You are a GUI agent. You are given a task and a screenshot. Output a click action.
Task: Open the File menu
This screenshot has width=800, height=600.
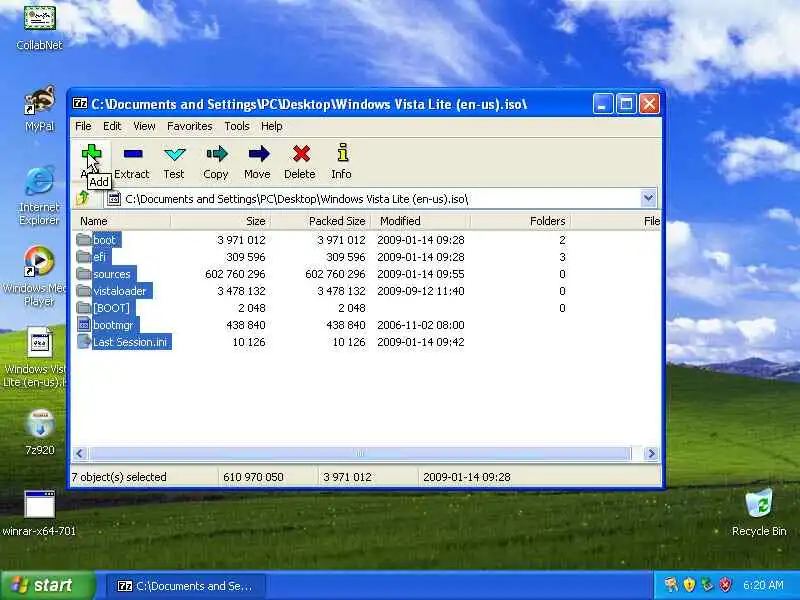pyautogui.click(x=83, y=126)
